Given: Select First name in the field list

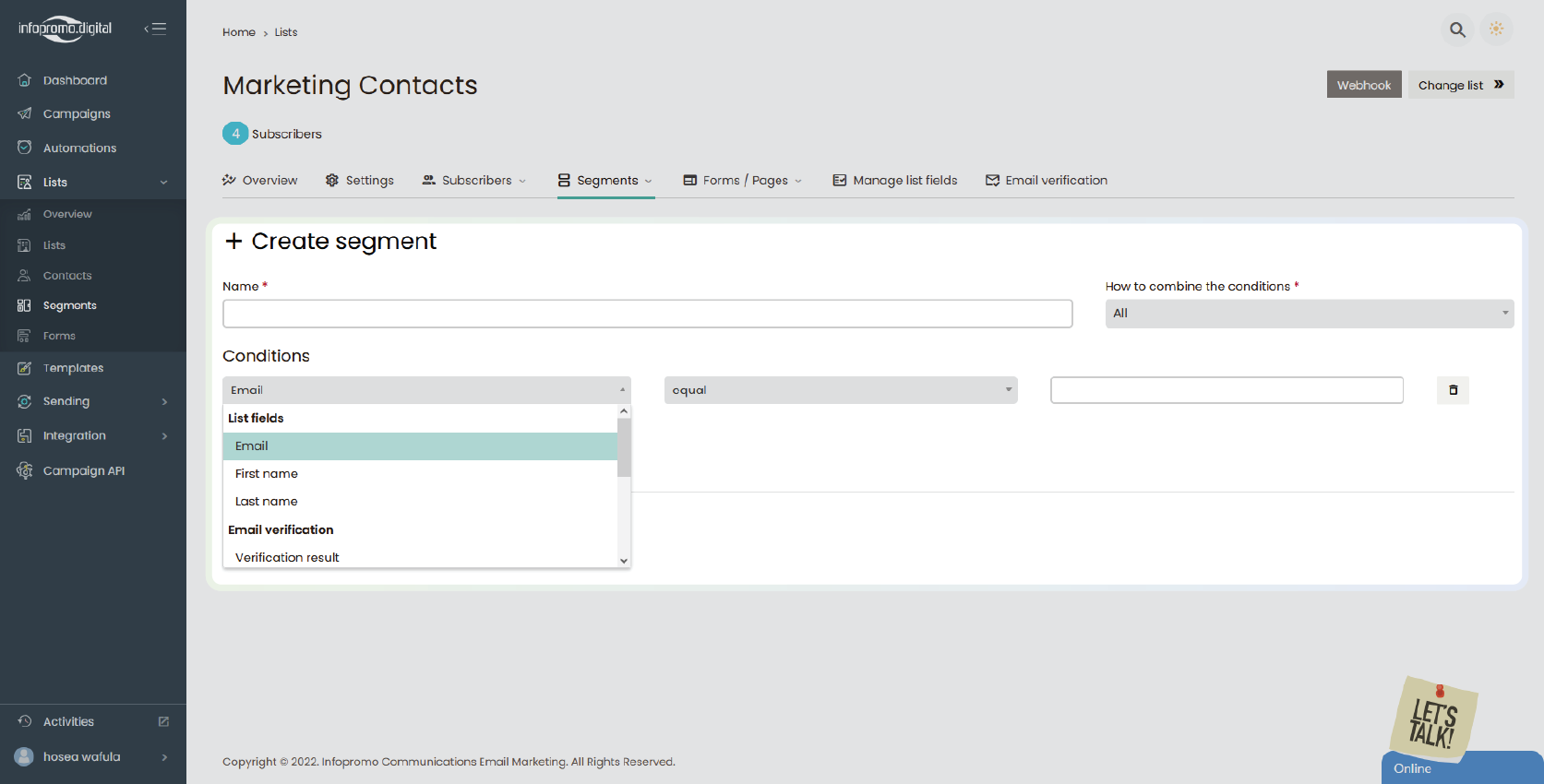Looking at the screenshot, I should pyautogui.click(x=420, y=474).
